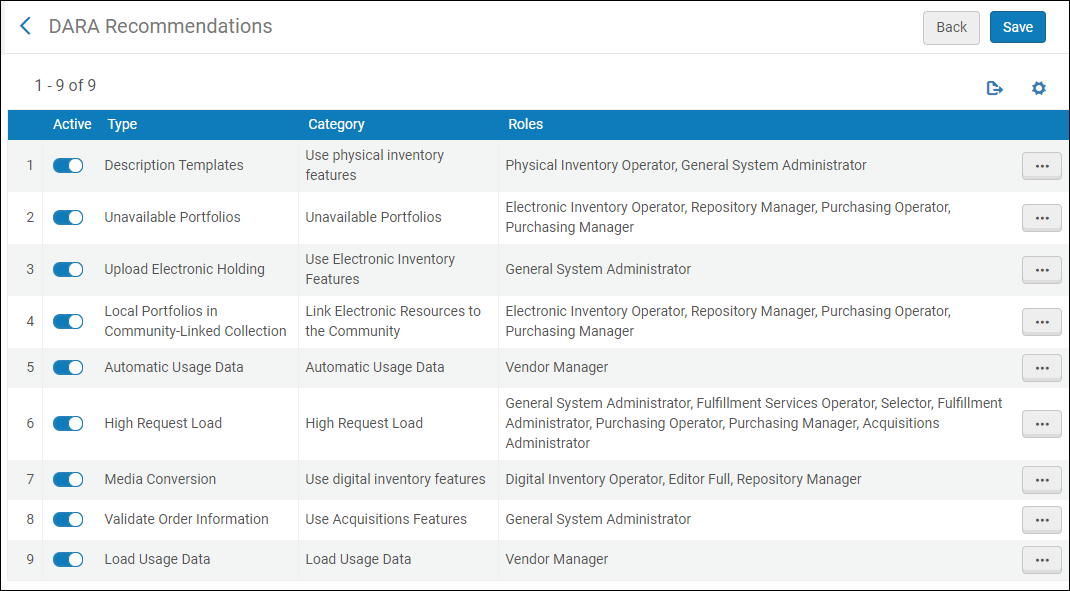This screenshot has width=1070, height=591.
Task: Open ellipsis menu for High Request Load
Action: pyautogui.click(x=1041, y=424)
